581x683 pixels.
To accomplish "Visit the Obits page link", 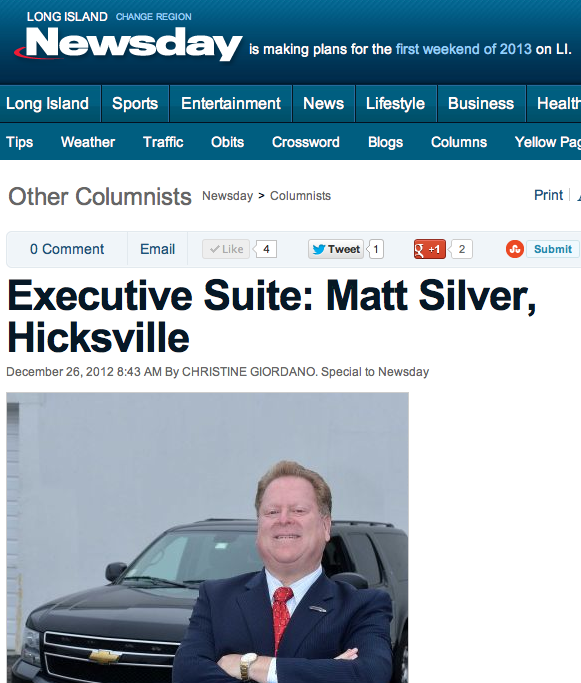I will click(x=227, y=142).
